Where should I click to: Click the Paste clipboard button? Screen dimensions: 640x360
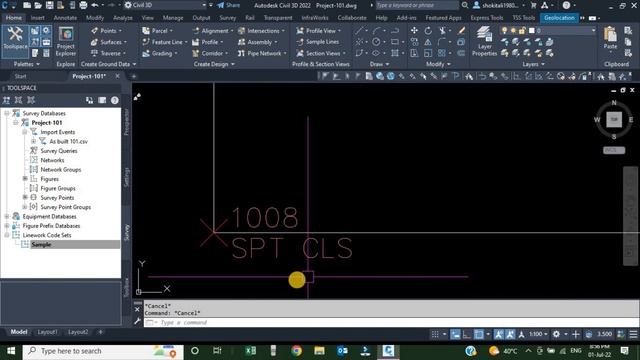[610, 38]
